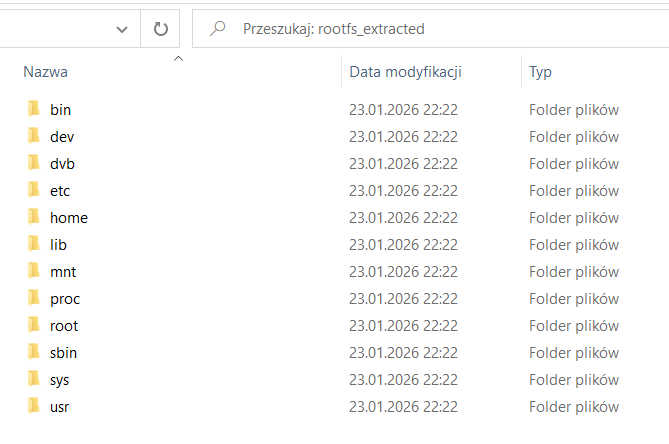The width and height of the screenshot is (669, 444).
Task: Toggle sort direction arrow above Nazwa
Action: click(x=178, y=59)
